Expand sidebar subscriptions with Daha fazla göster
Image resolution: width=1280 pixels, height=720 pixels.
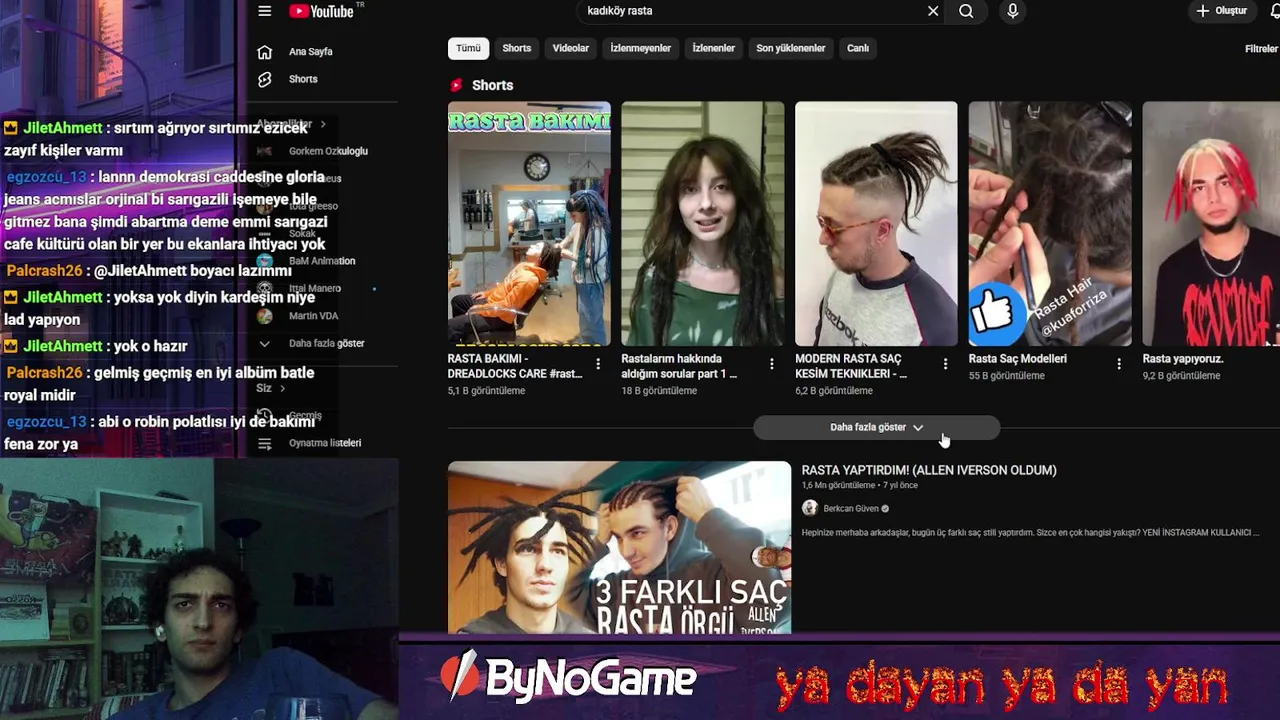tap(313, 343)
